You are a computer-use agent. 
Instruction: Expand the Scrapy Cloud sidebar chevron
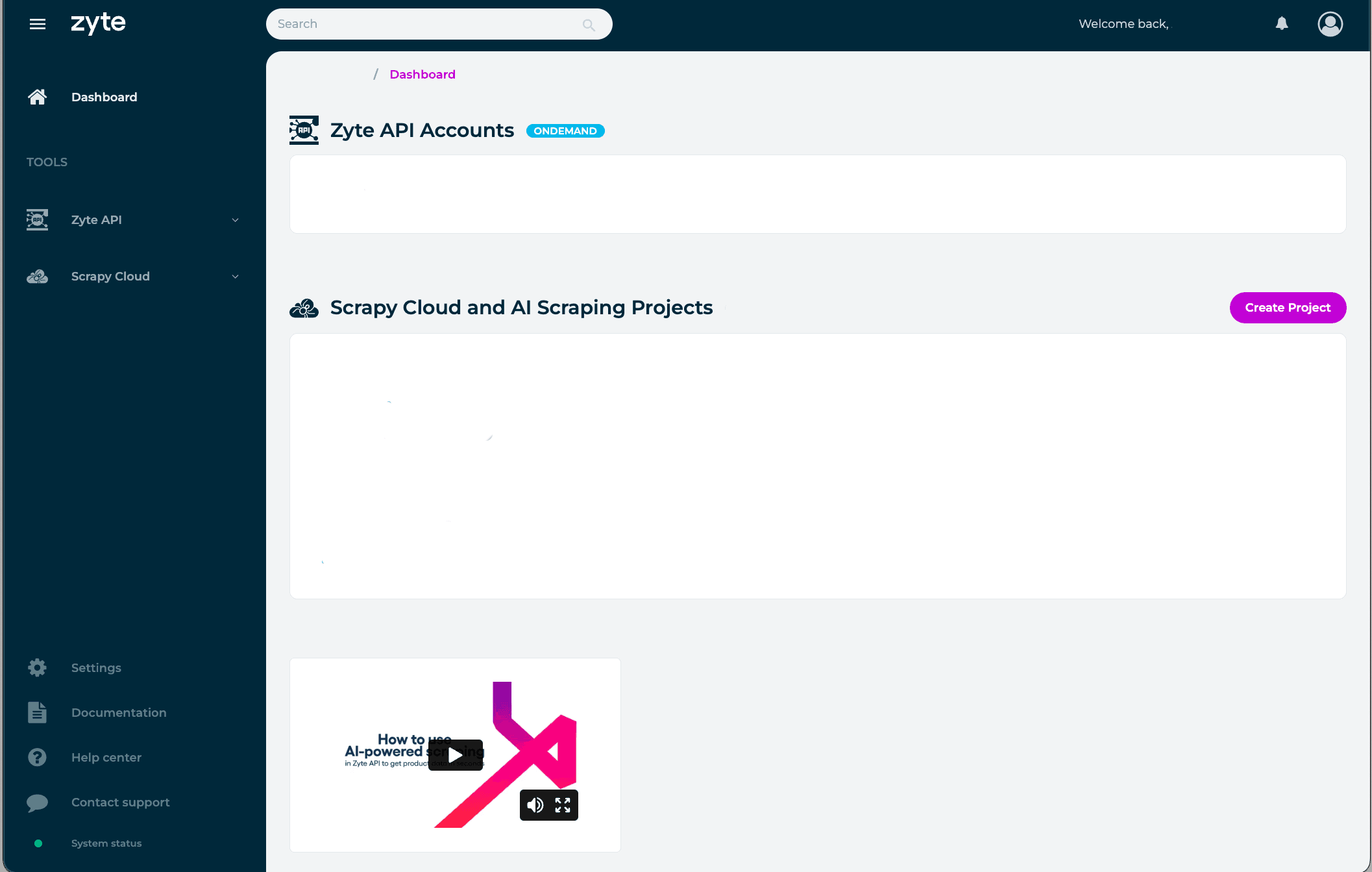235,277
